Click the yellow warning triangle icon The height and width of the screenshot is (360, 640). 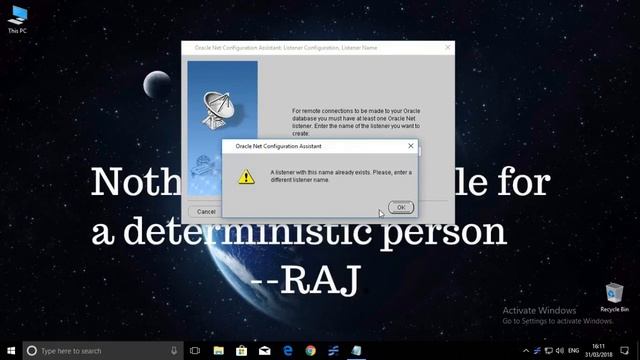(247, 177)
